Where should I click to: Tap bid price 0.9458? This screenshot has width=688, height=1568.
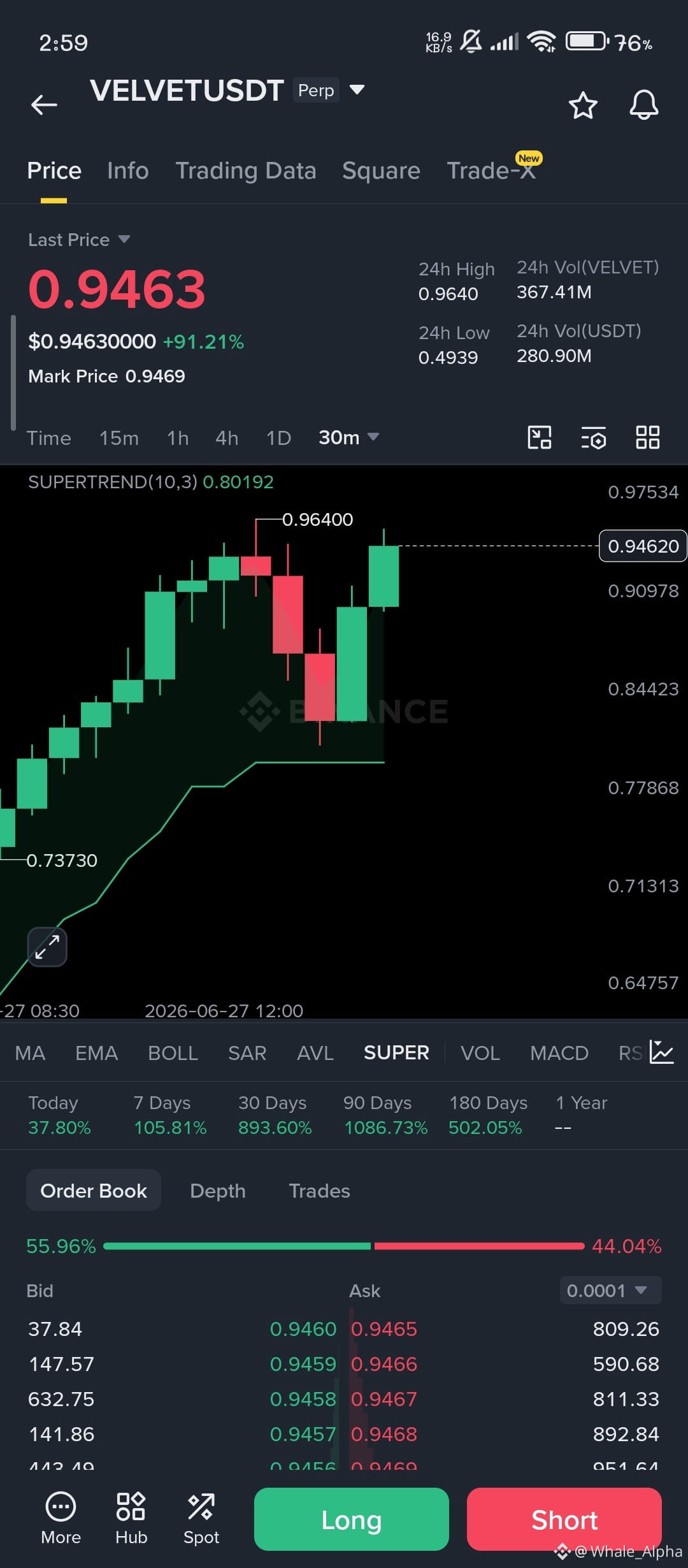303,1399
